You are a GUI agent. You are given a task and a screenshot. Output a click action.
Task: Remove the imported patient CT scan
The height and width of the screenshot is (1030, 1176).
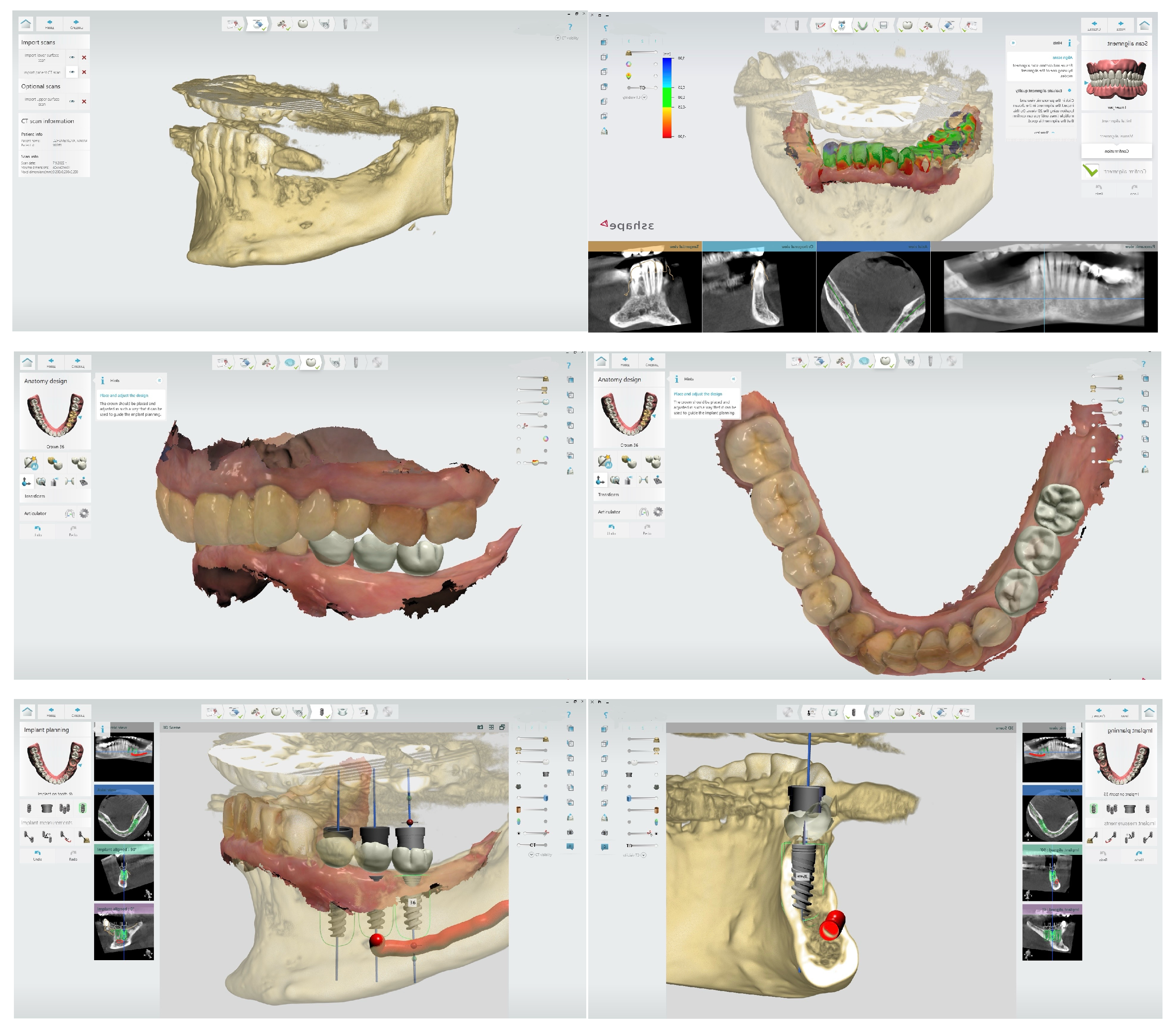click(x=84, y=72)
